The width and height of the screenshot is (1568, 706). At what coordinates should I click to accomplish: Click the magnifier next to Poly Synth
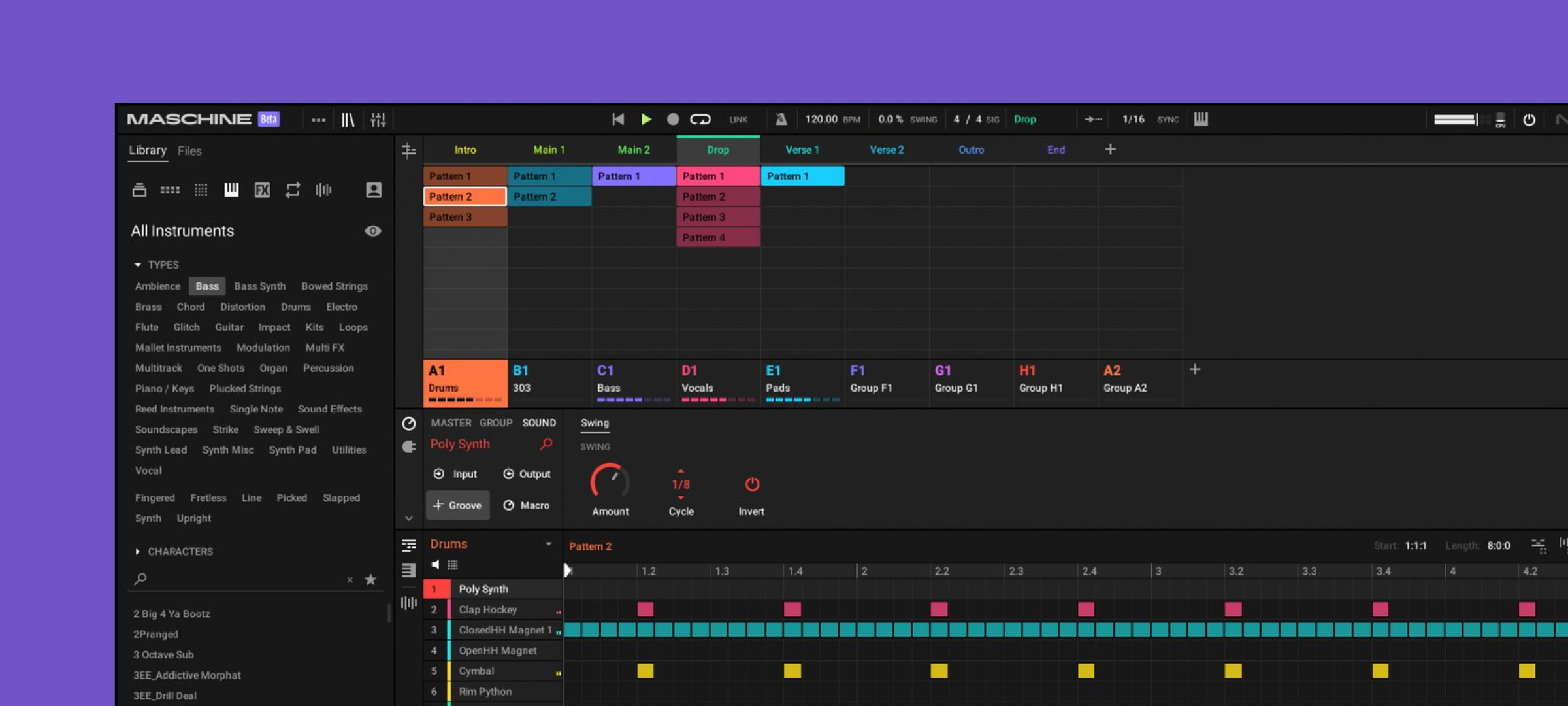pyautogui.click(x=546, y=445)
